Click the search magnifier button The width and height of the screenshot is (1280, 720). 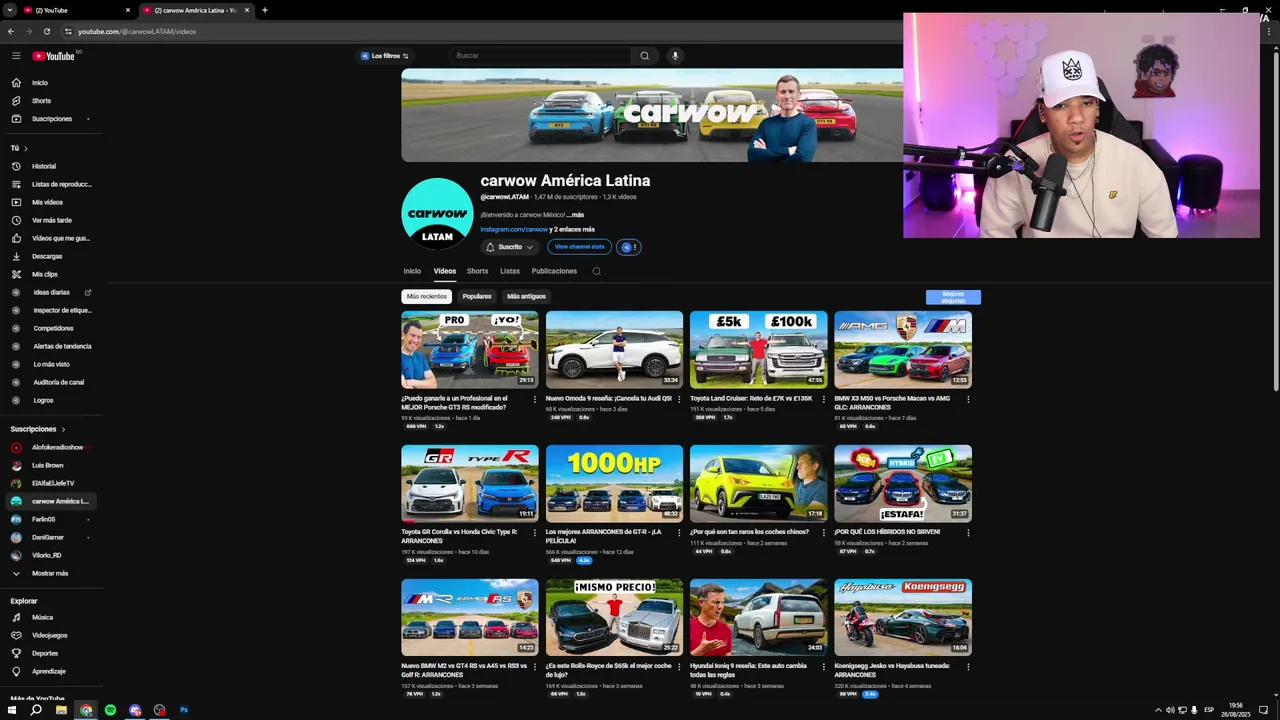pyautogui.click(x=645, y=56)
